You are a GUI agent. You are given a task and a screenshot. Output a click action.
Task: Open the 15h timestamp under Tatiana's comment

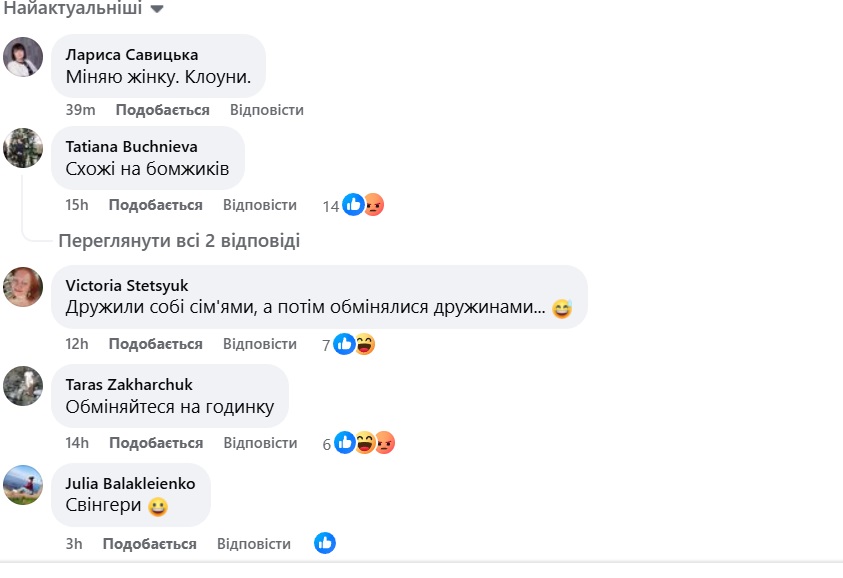[x=80, y=204]
